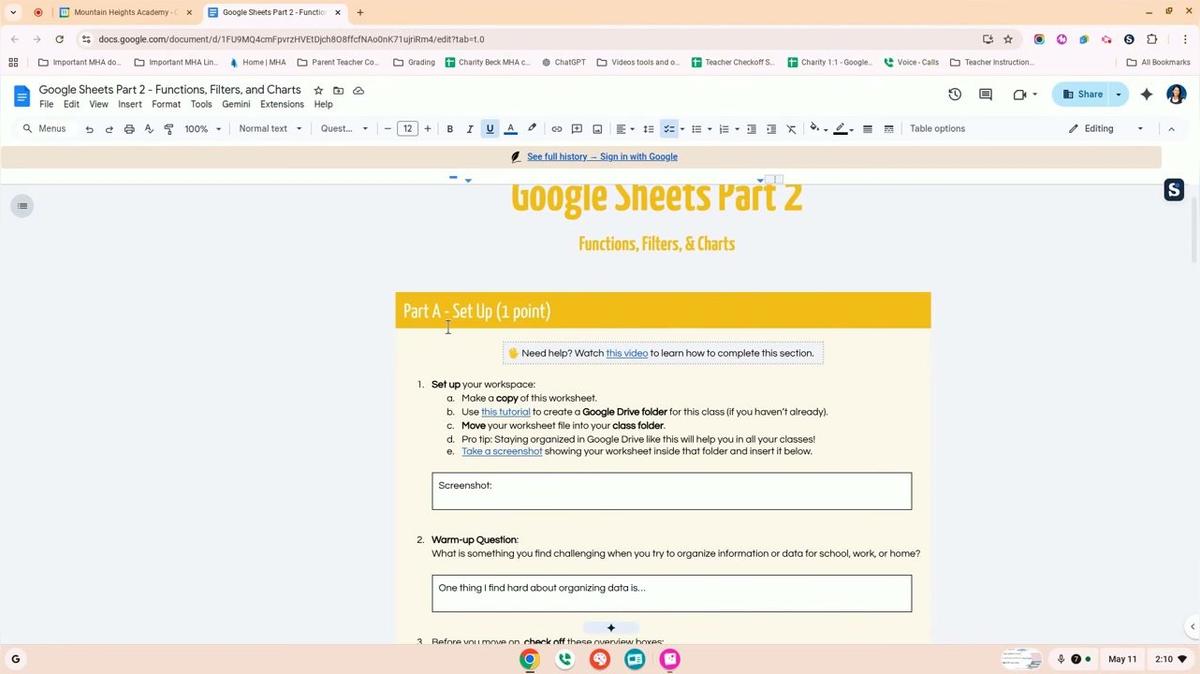Click the Google account avatar
Screen dimensions: 1200x674
click(1176, 94)
